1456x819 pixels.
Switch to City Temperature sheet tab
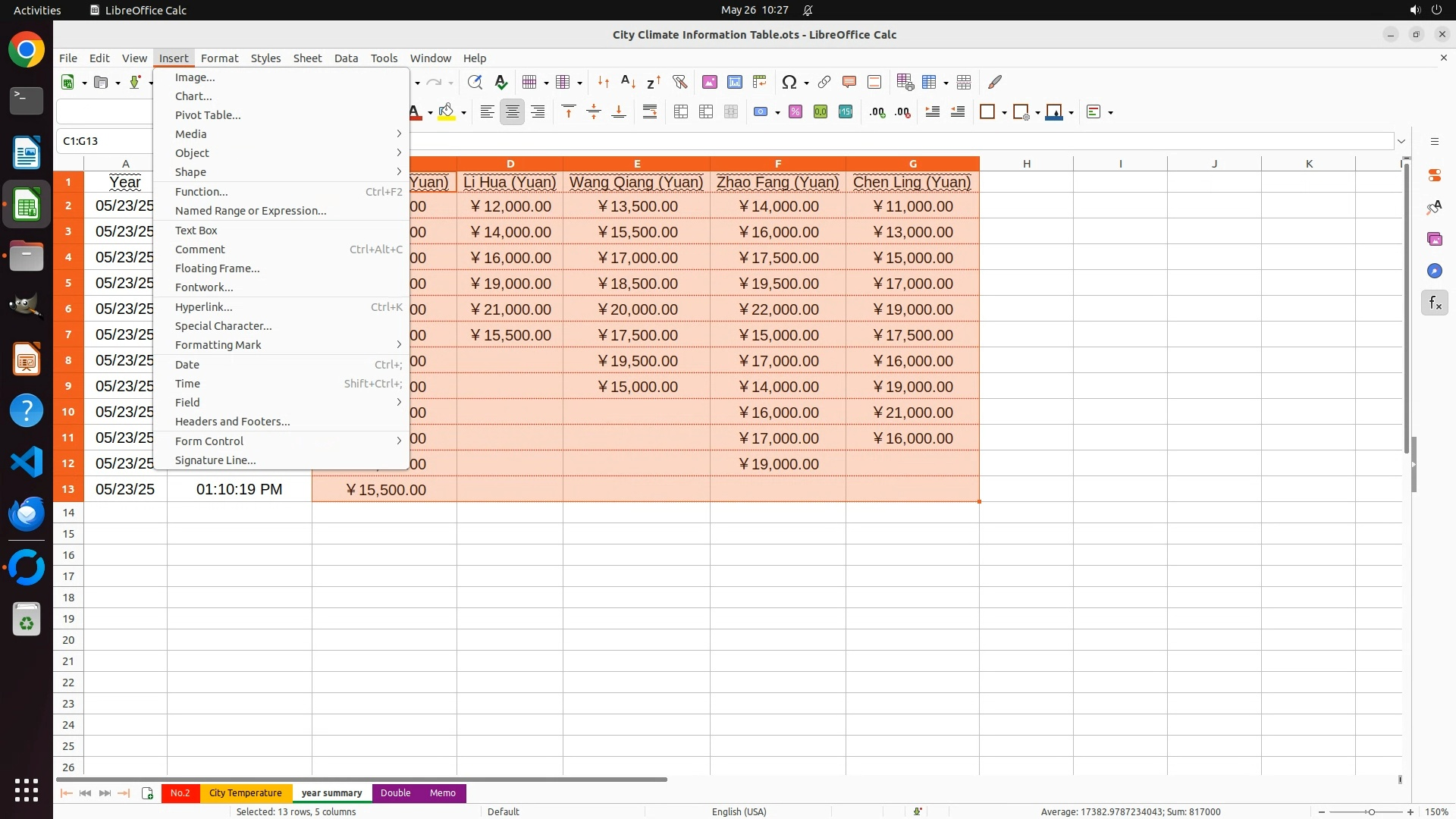click(245, 793)
